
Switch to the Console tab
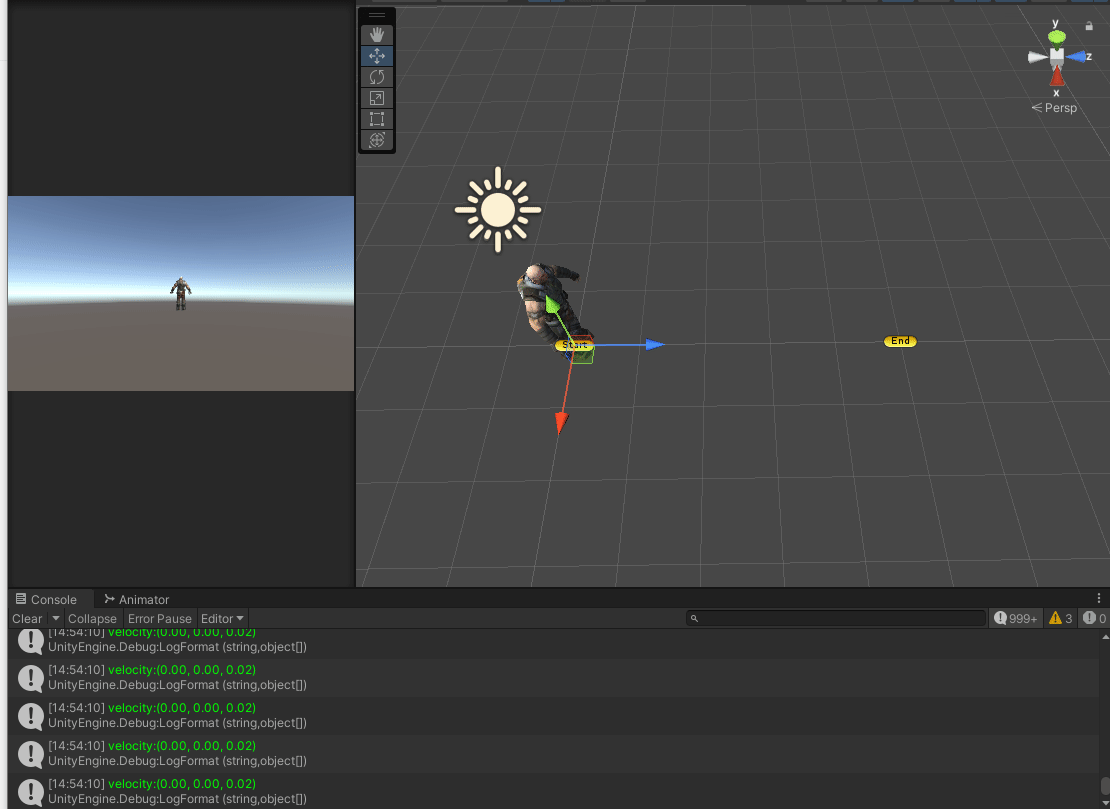[x=47, y=599]
